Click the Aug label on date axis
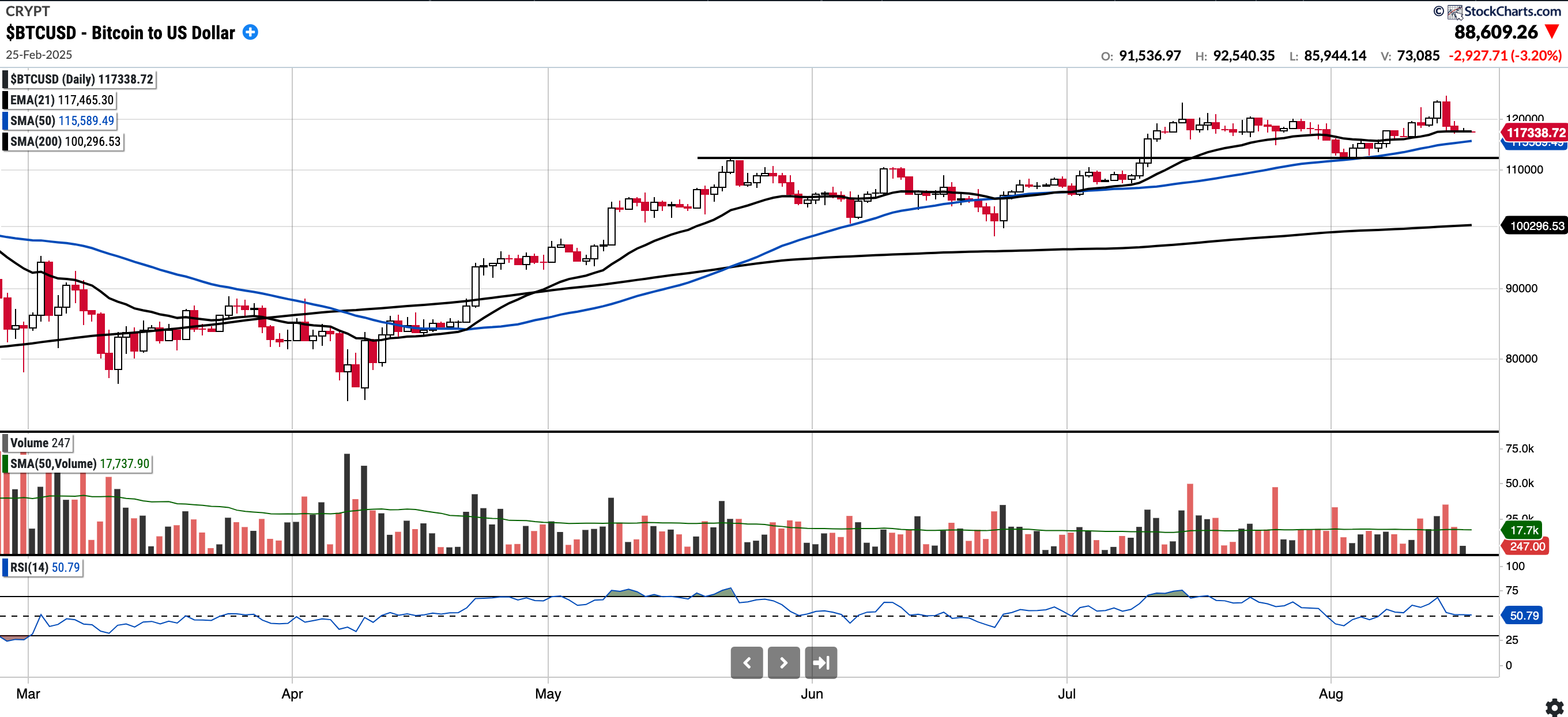This screenshot has width=1568, height=717. click(1330, 694)
